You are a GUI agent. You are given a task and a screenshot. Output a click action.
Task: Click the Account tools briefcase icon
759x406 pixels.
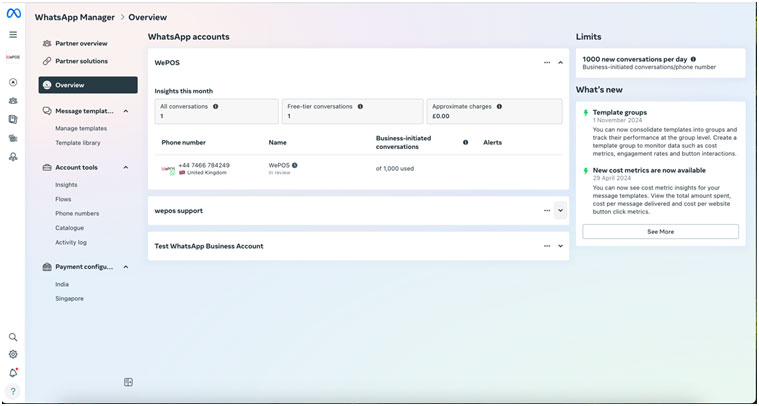[x=47, y=167]
